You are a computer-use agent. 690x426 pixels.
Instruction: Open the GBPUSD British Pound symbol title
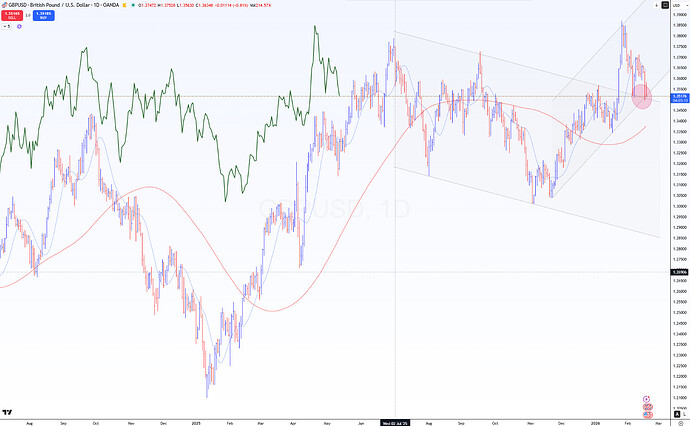click(63, 5)
